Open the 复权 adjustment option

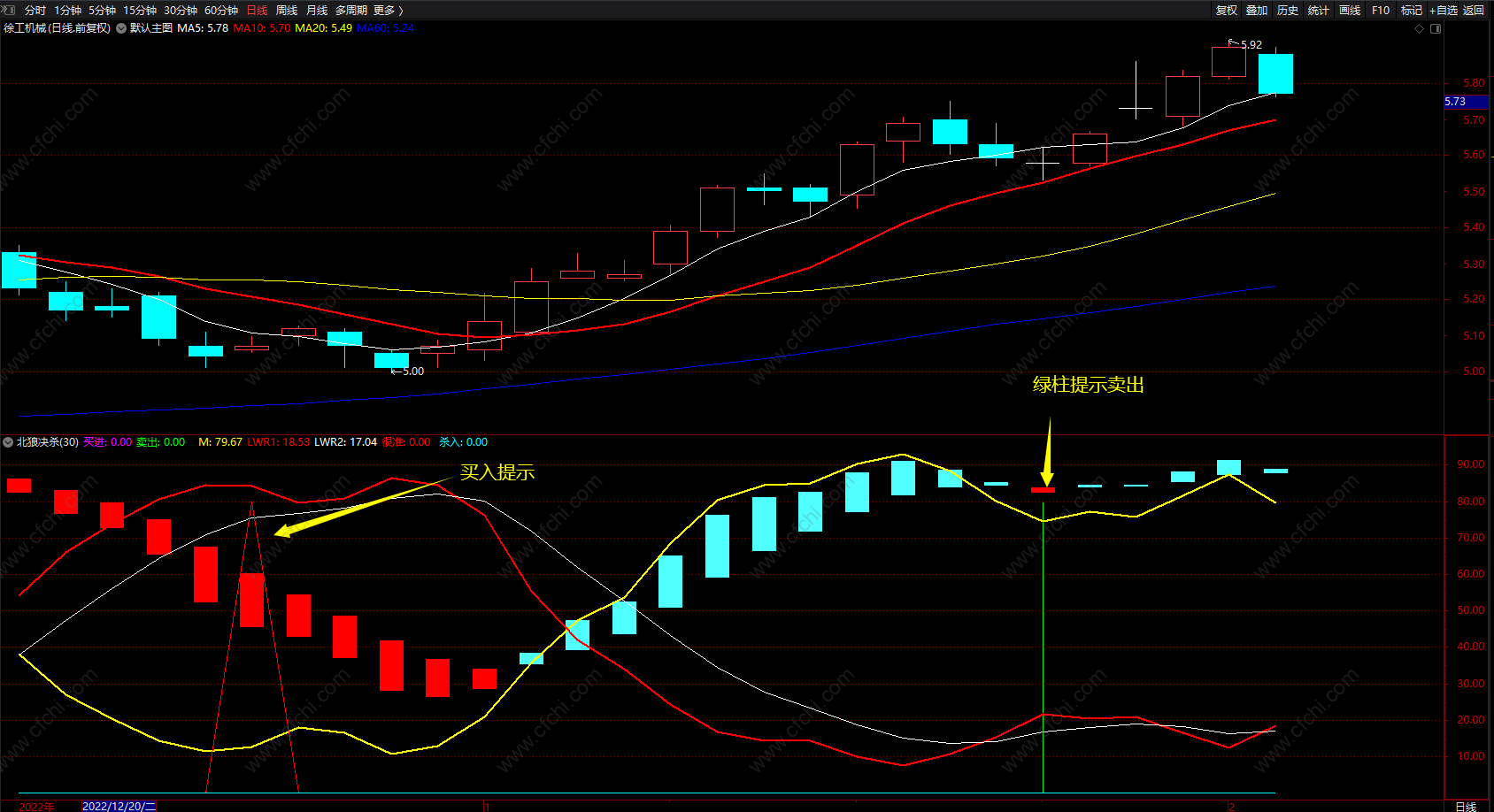click(1227, 11)
